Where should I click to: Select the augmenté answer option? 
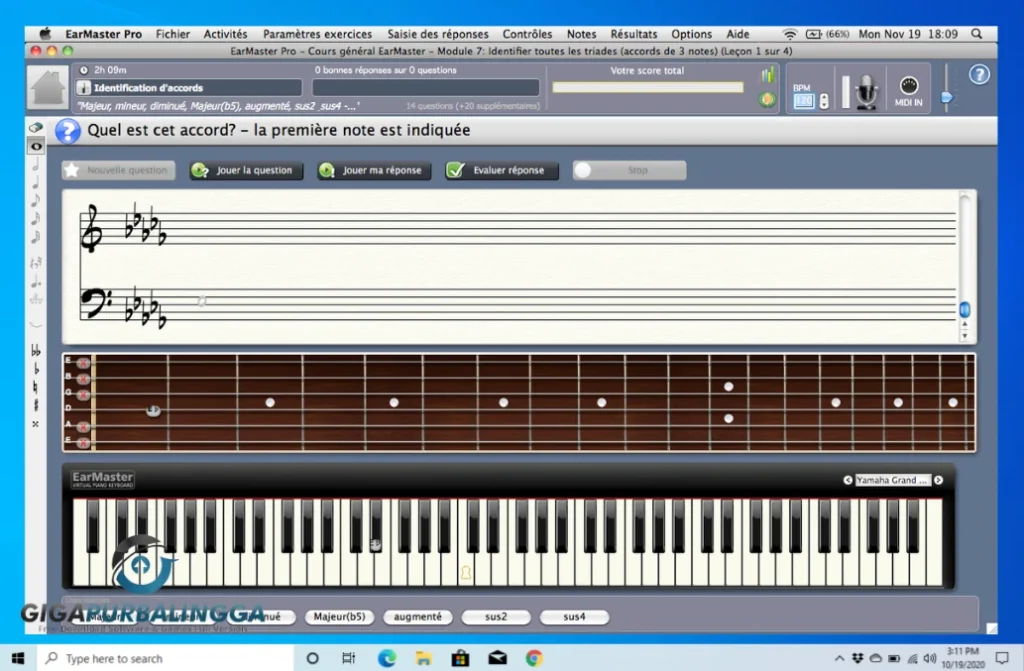tap(417, 617)
